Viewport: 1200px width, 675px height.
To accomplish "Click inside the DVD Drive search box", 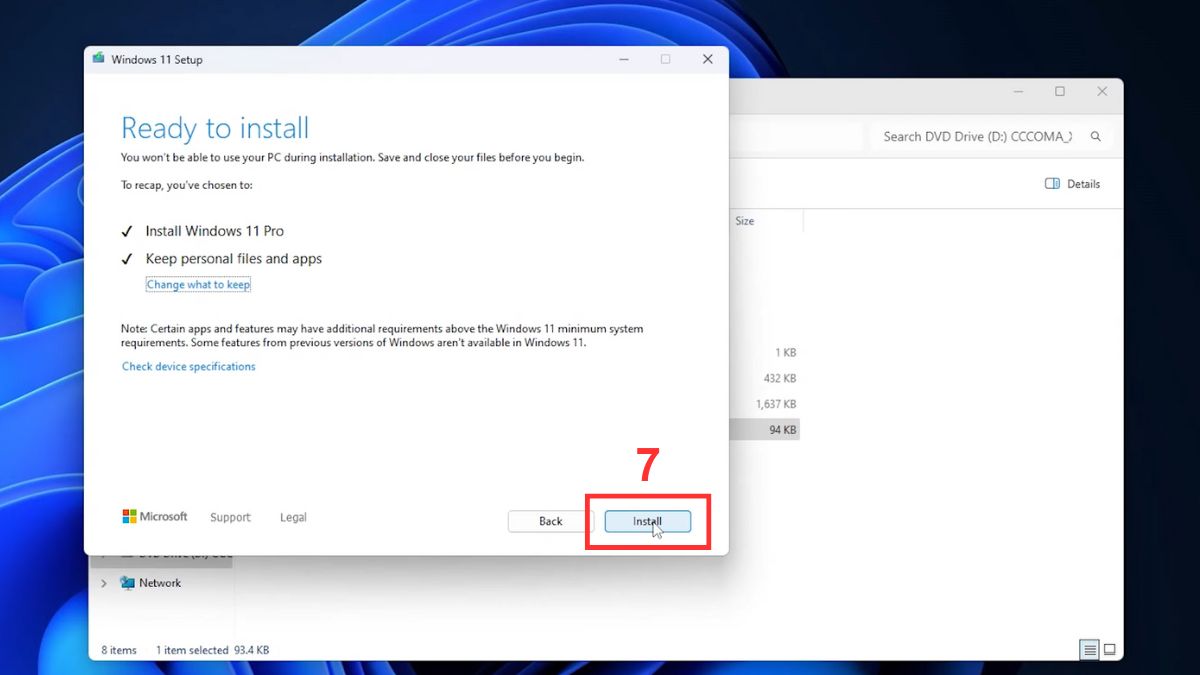I will (975, 136).
